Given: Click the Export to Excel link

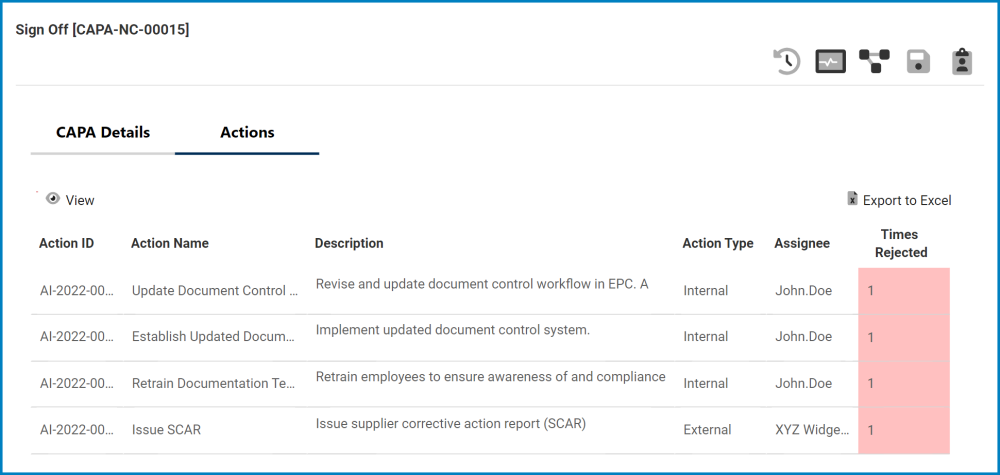Looking at the screenshot, I should click(x=907, y=200).
